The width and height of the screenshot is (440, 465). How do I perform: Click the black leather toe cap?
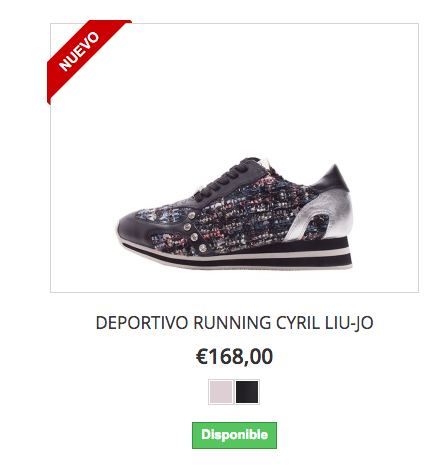[135, 228]
